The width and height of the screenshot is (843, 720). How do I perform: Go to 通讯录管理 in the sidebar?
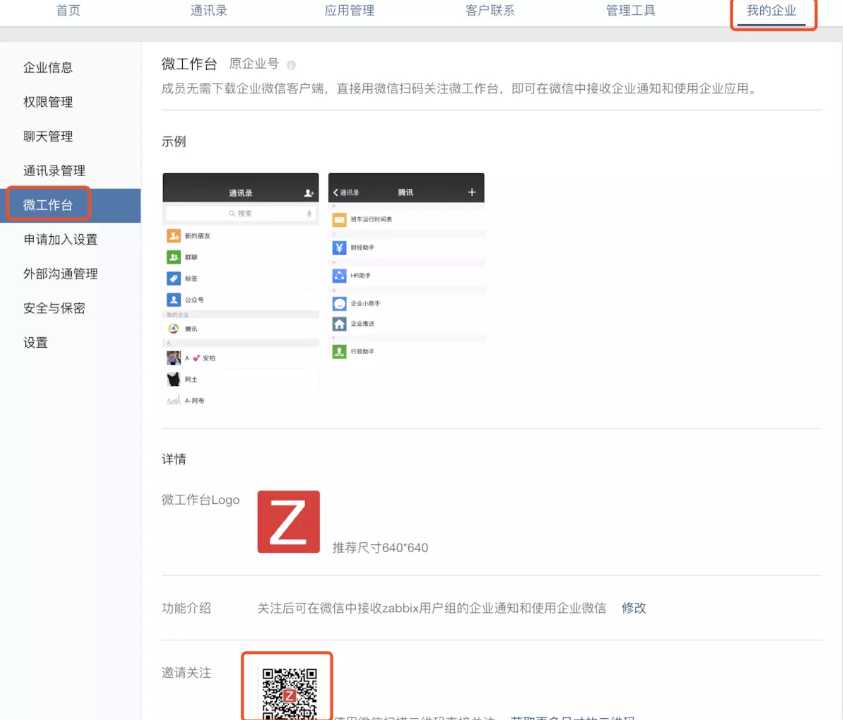pyautogui.click(x=54, y=171)
